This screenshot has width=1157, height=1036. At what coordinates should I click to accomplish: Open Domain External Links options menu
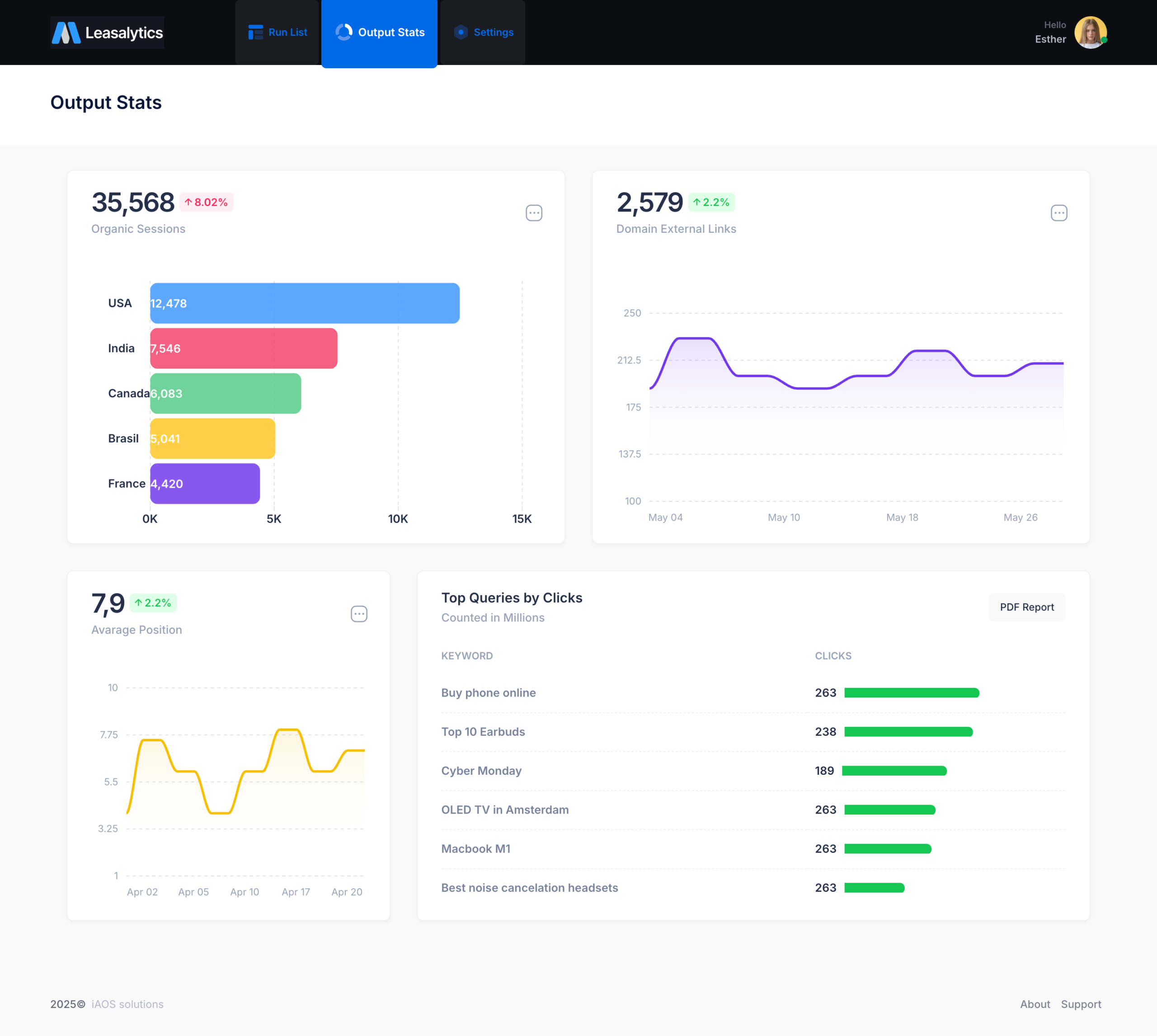(x=1058, y=213)
